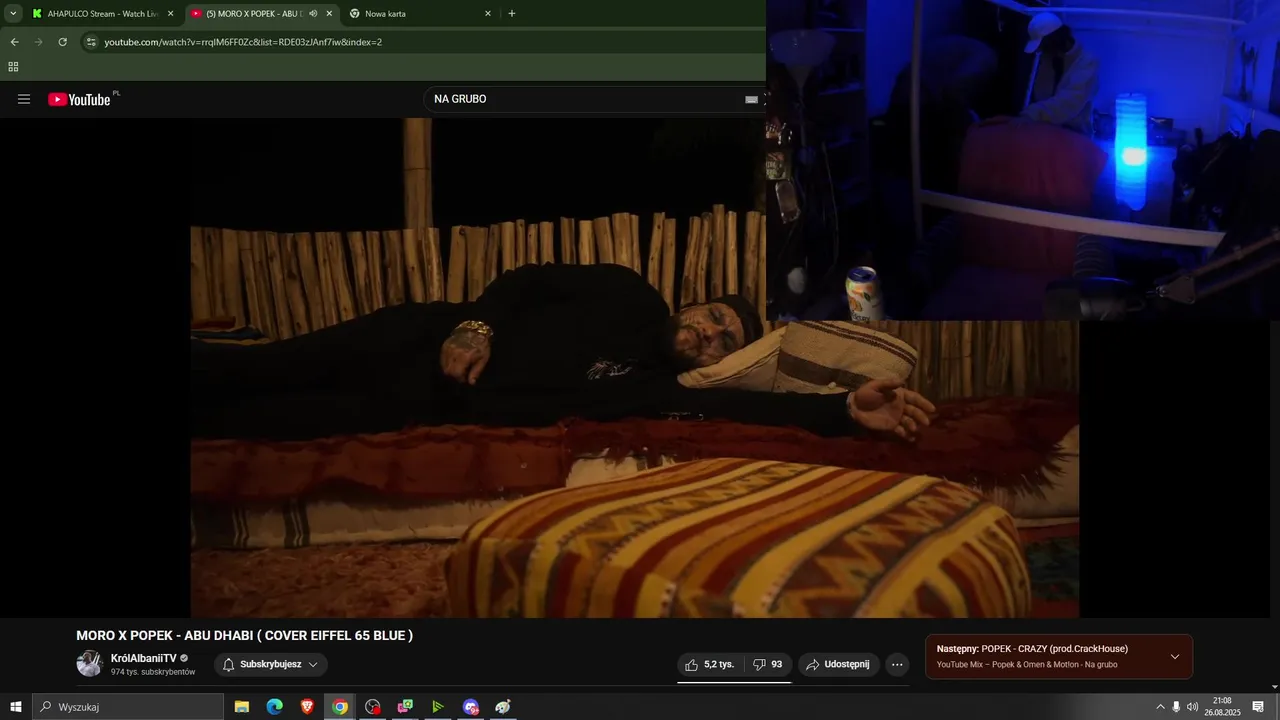Go forward in browser history
Screen dimensions: 1280x720
coord(38,42)
